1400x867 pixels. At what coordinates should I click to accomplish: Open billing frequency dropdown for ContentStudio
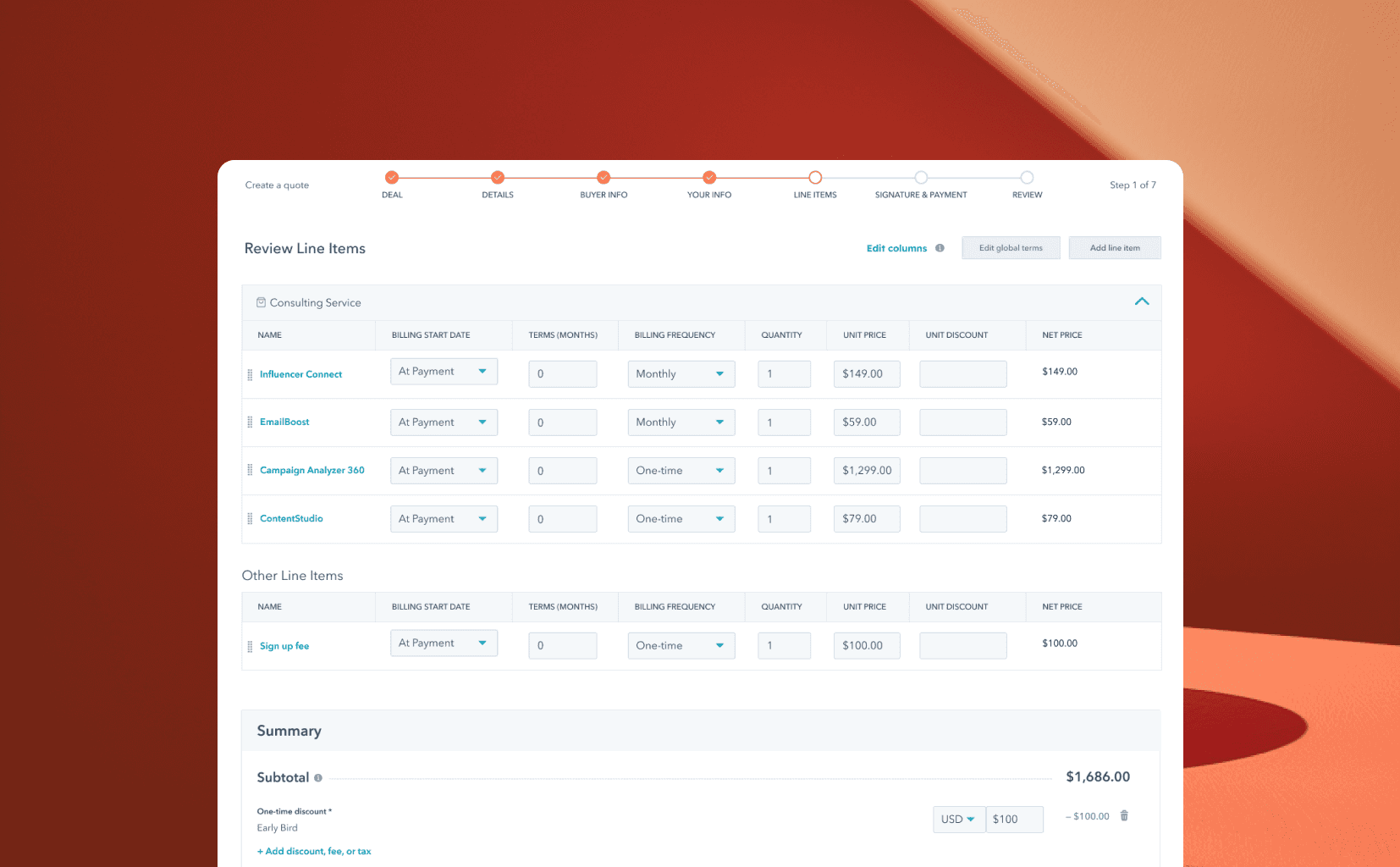click(x=681, y=518)
